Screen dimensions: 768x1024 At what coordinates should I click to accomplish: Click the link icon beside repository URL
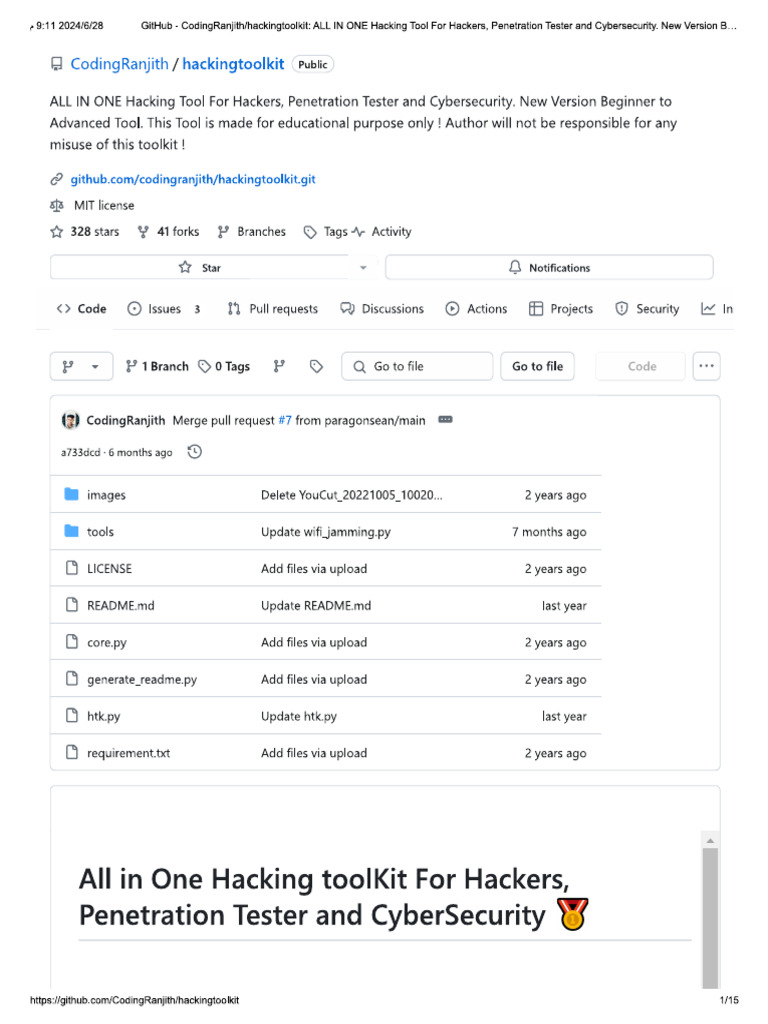click(57, 180)
